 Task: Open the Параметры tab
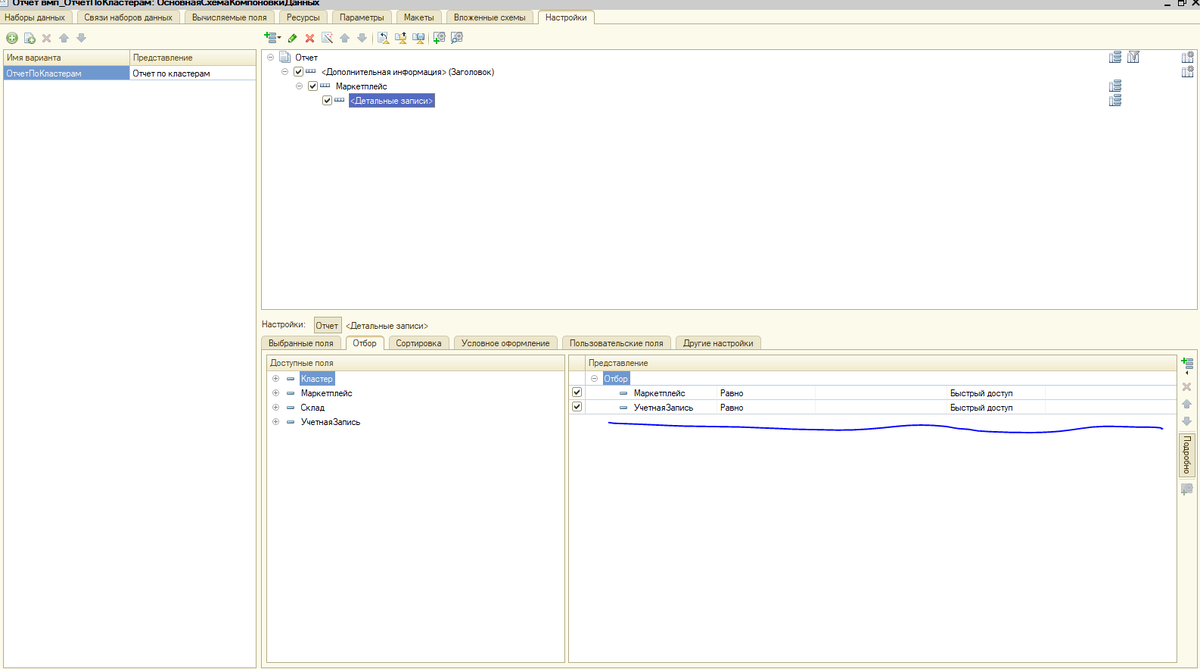361,18
